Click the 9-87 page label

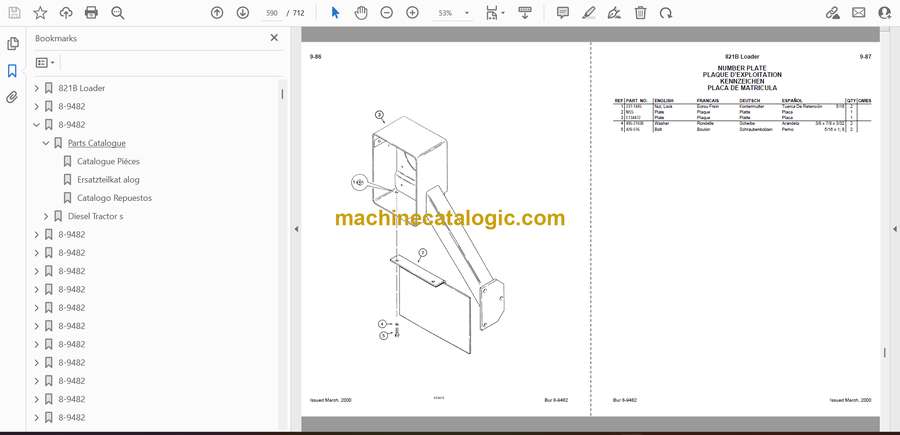[x=865, y=57]
